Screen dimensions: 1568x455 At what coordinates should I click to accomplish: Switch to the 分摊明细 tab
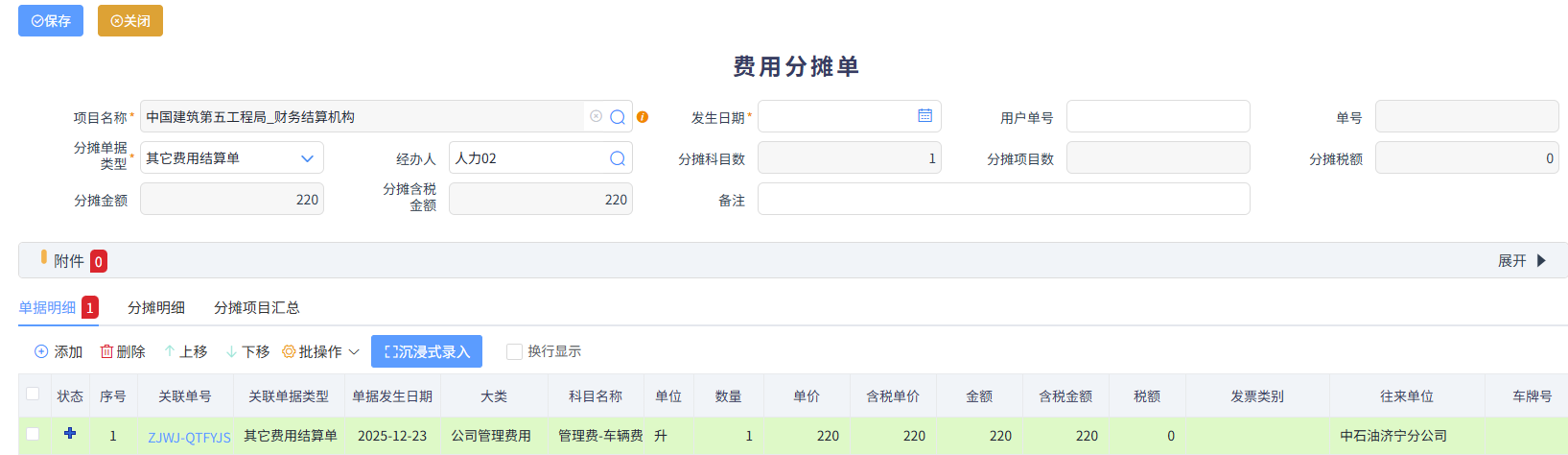click(x=156, y=308)
